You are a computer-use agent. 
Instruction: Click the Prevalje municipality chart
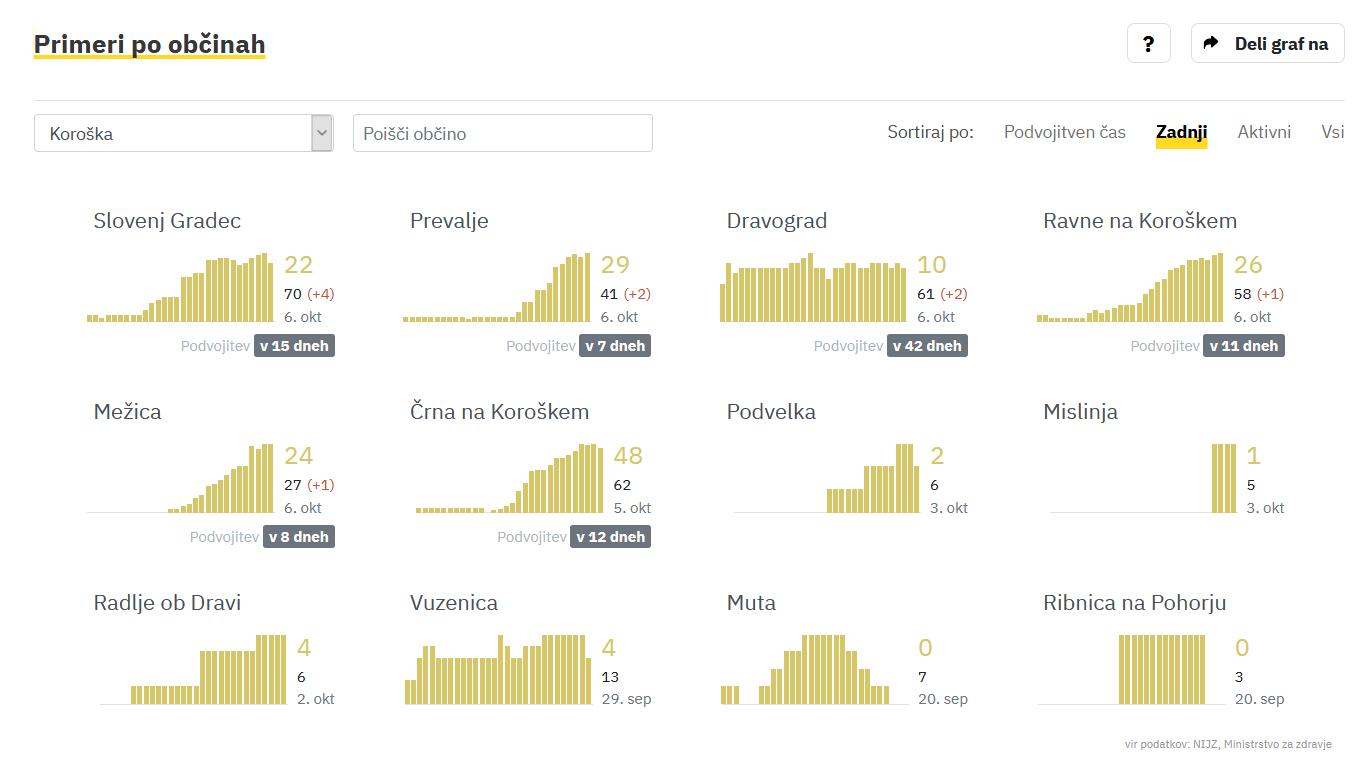(496, 288)
